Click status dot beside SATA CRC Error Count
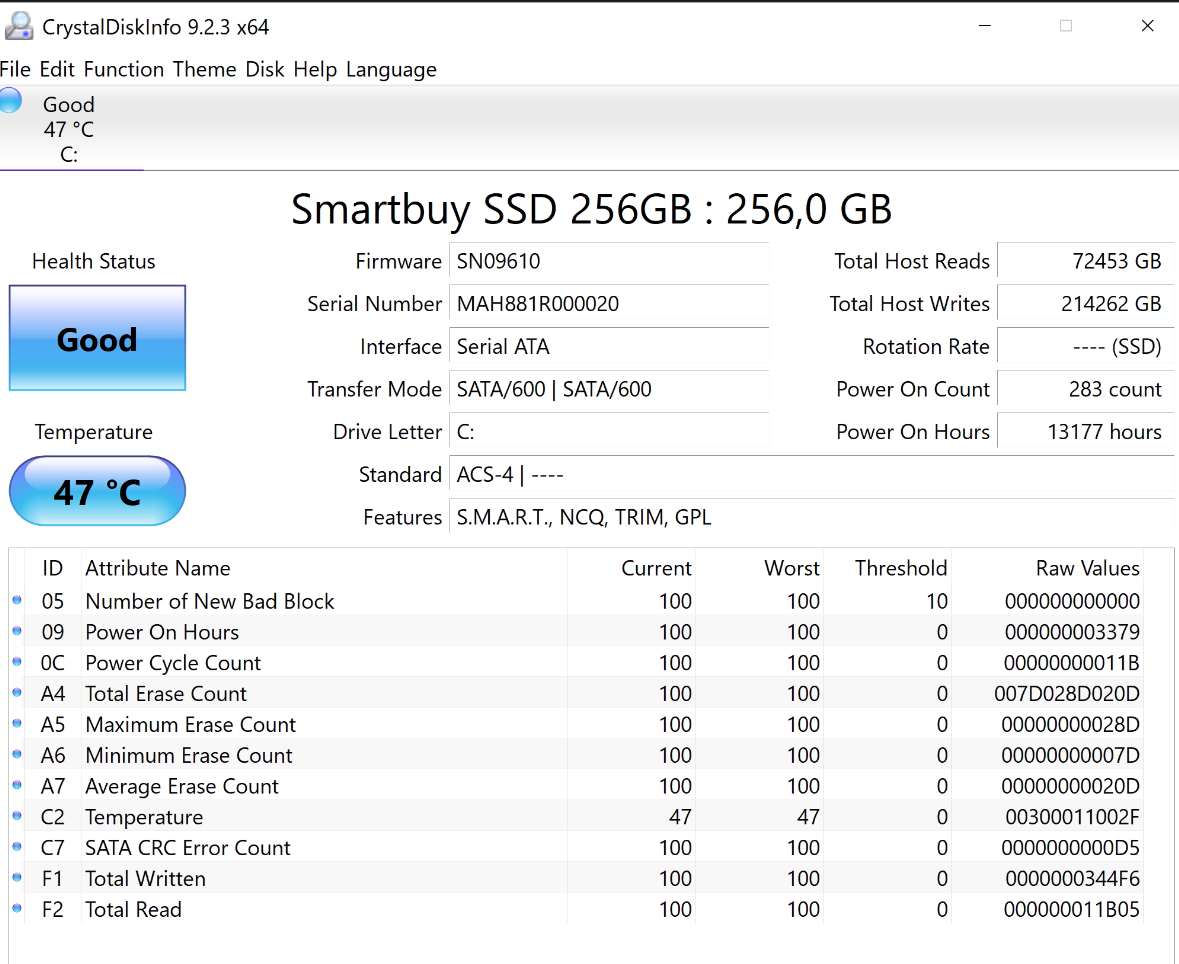Viewport: 1179px width, 964px height. coord(17,848)
